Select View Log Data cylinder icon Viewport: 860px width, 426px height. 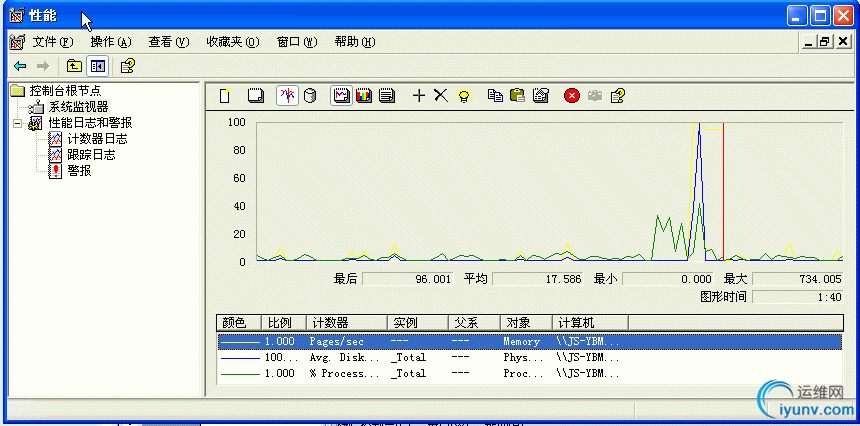310,96
